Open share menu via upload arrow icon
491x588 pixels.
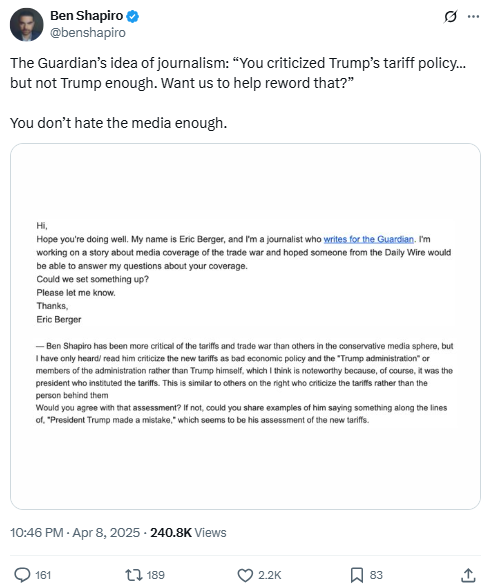pos(468,575)
